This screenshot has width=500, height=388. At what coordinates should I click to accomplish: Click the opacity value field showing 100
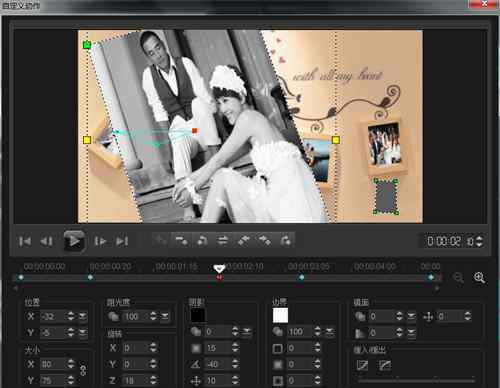coord(136,316)
